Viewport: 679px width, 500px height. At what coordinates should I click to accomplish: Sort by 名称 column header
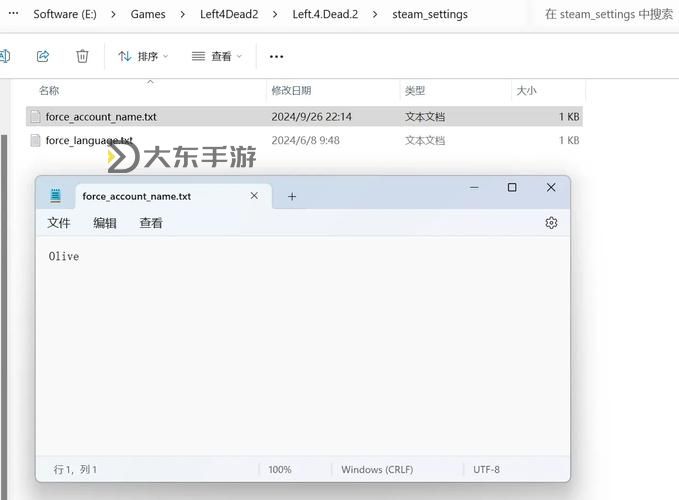click(x=49, y=90)
